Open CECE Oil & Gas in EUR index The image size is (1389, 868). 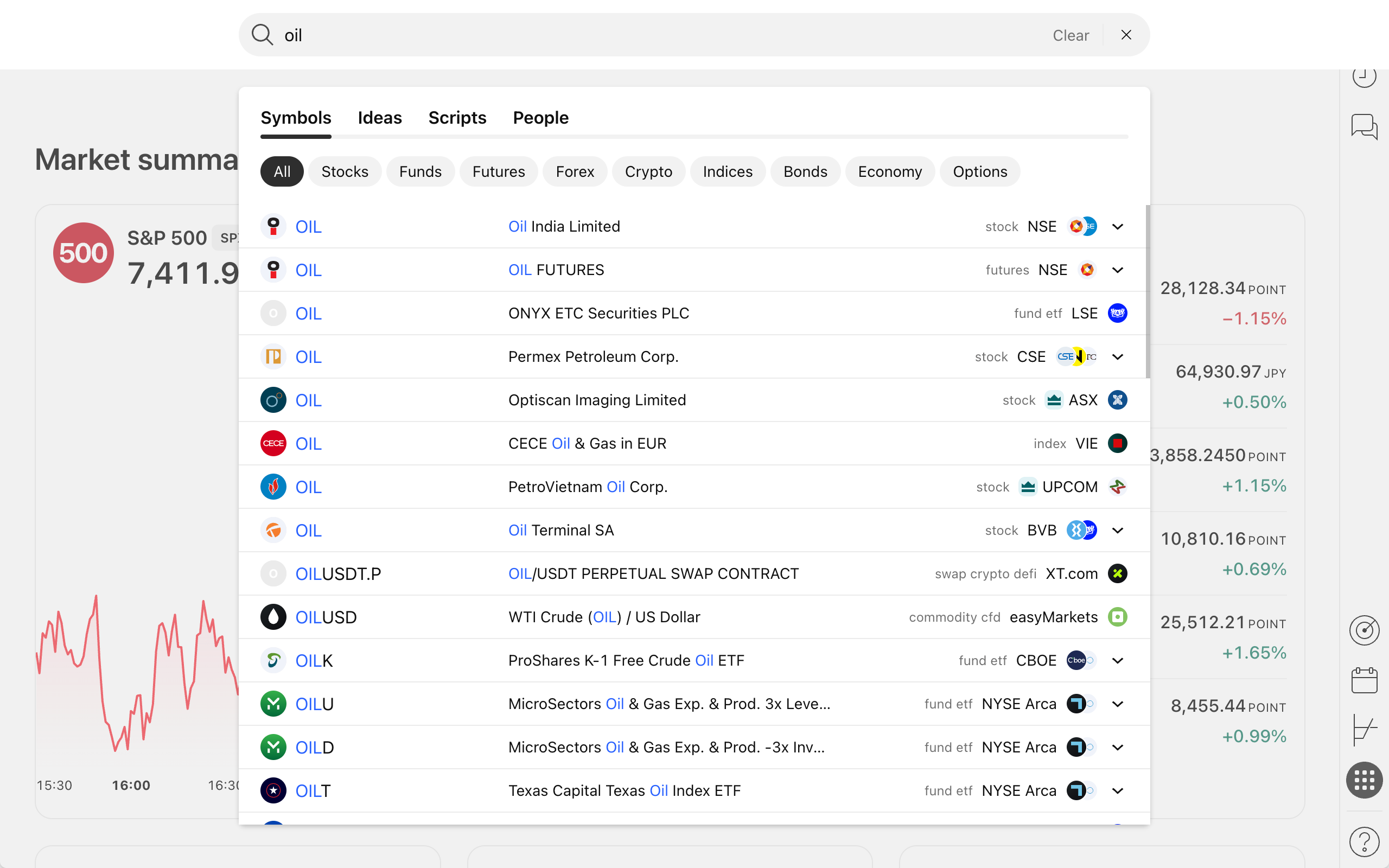tap(694, 444)
